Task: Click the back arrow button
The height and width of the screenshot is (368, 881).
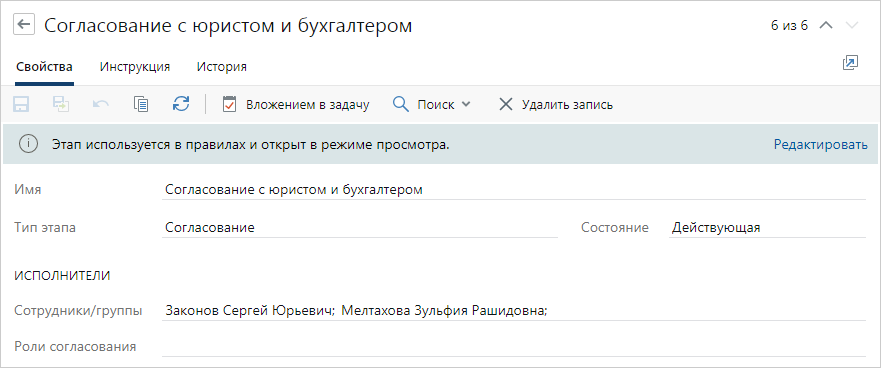Action: [24, 25]
